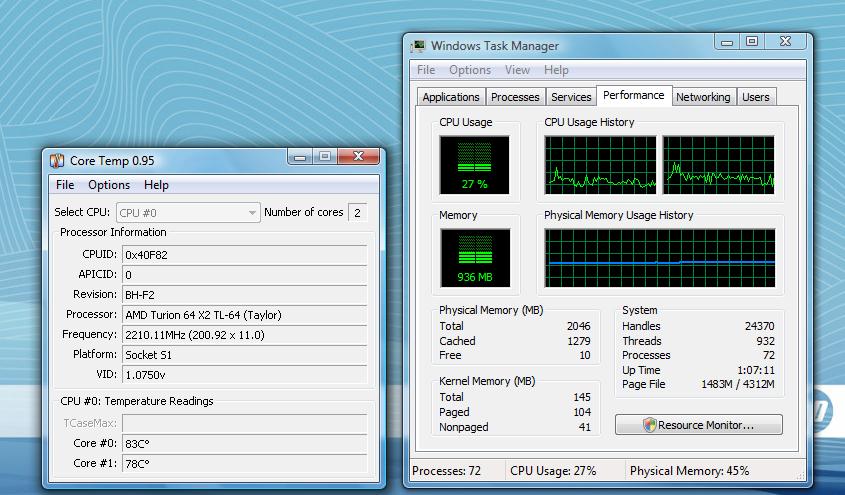Click the Up Time value 1:07:11
The image size is (845, 495).
pyautogui.click(x=756, y=370)
